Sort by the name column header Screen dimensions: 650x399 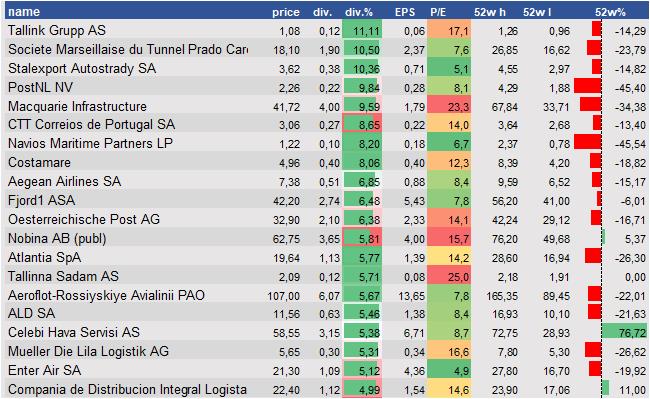pyautogui.click(x=24, y=12)
